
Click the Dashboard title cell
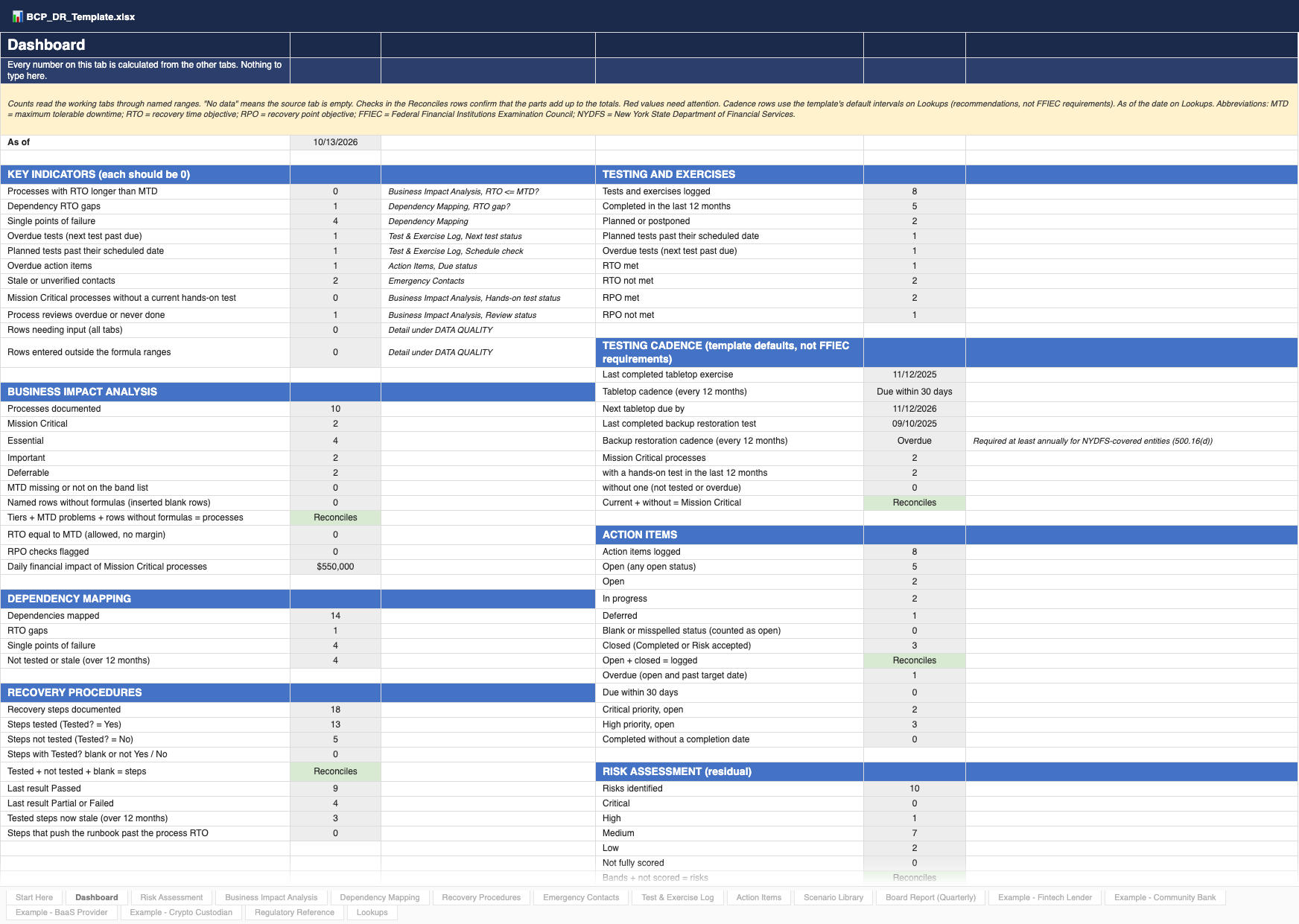pos(145,45)
